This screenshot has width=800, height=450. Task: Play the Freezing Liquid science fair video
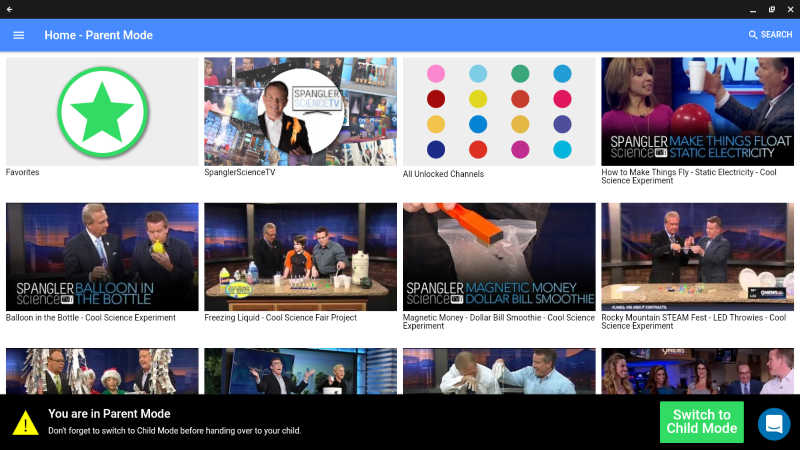[301, 257]
